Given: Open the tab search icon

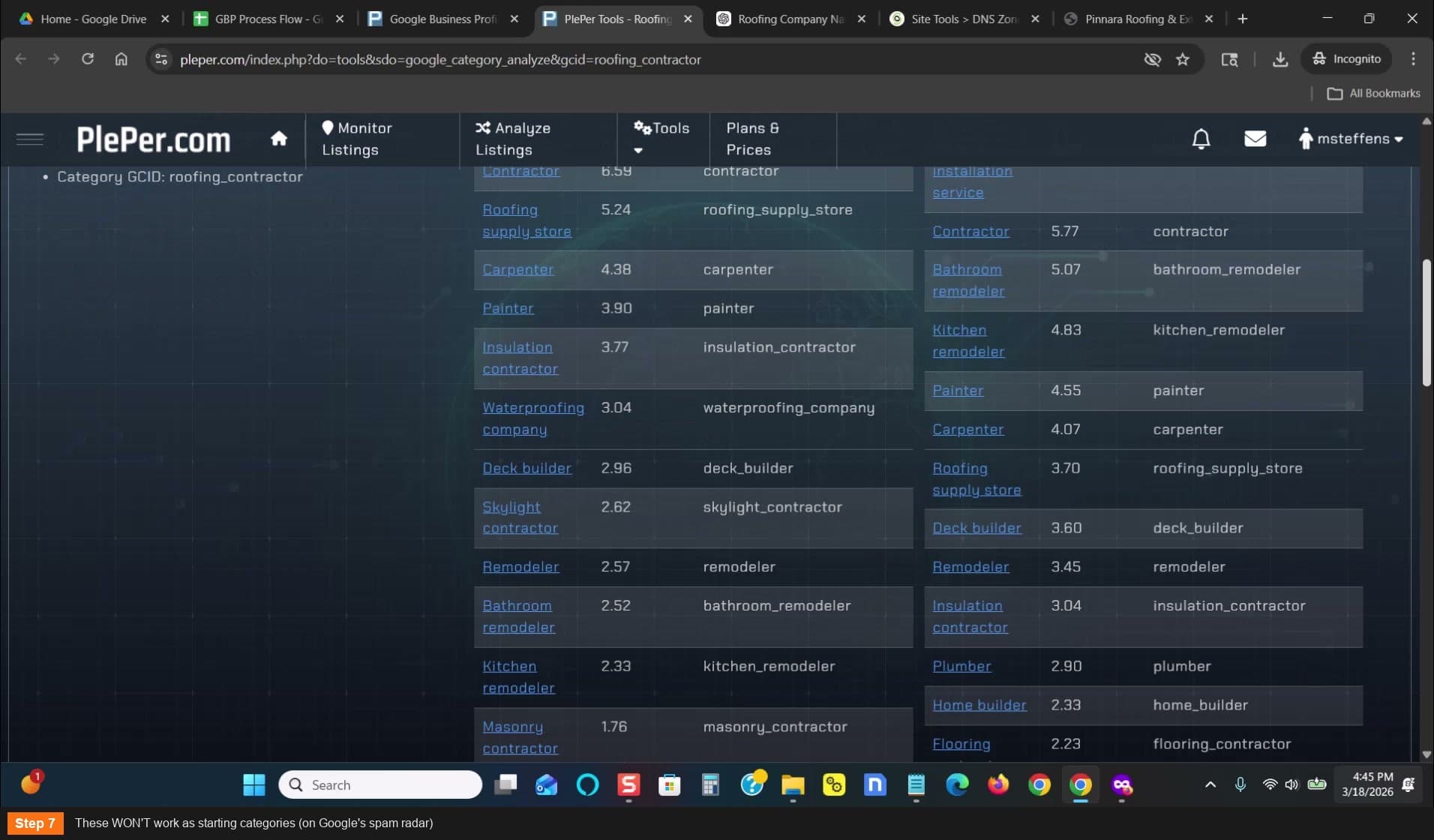Looking at the screenshot, I should tap(1229, 59).
